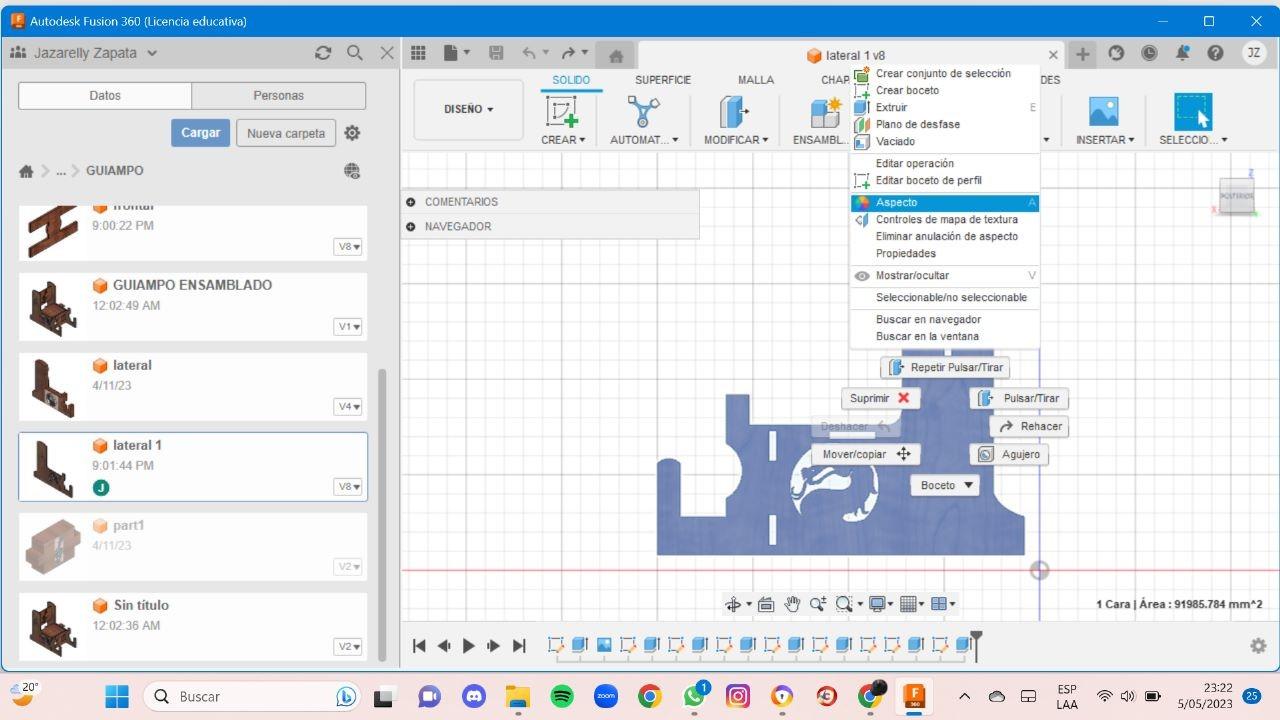This screenshot has height=720, width=1280.
Task: Choose Propiedades from the context menu
Action: pyautogui.click(x=944, y=254)
